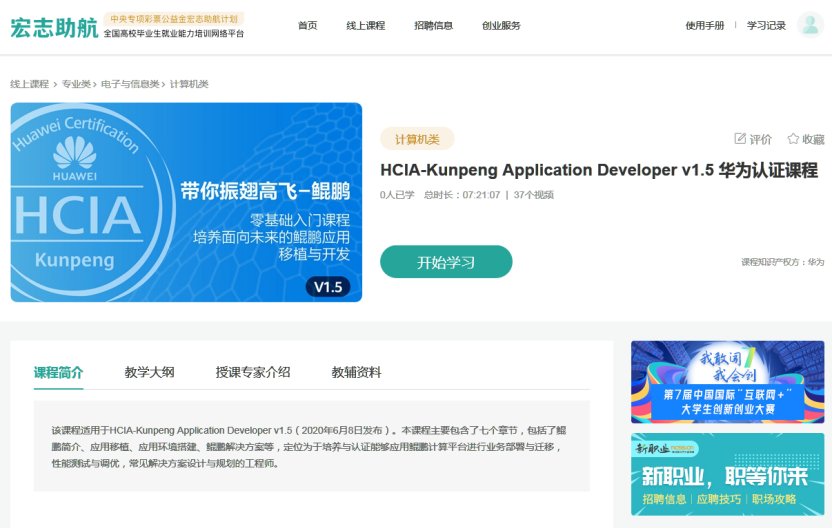Click the 线上课程 breadcrumb
833x528 pixels.
point(29,84)
